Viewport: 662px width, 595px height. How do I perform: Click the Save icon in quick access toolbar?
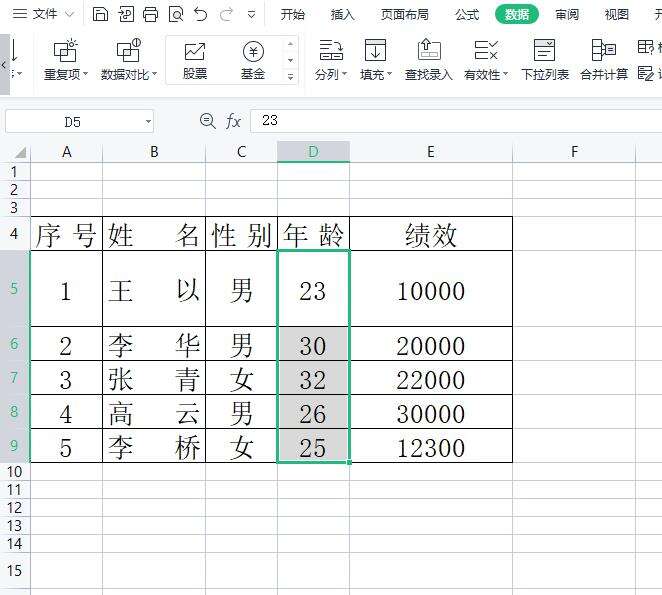point(100,15)
